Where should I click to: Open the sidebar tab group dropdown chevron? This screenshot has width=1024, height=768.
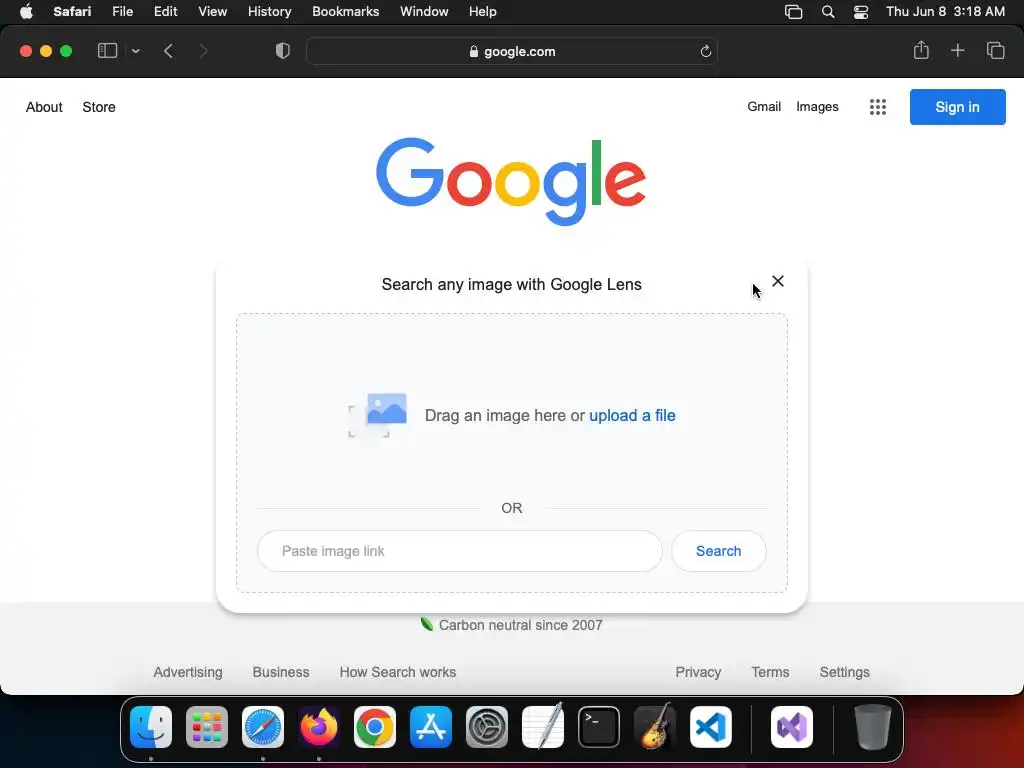[136, 51]
